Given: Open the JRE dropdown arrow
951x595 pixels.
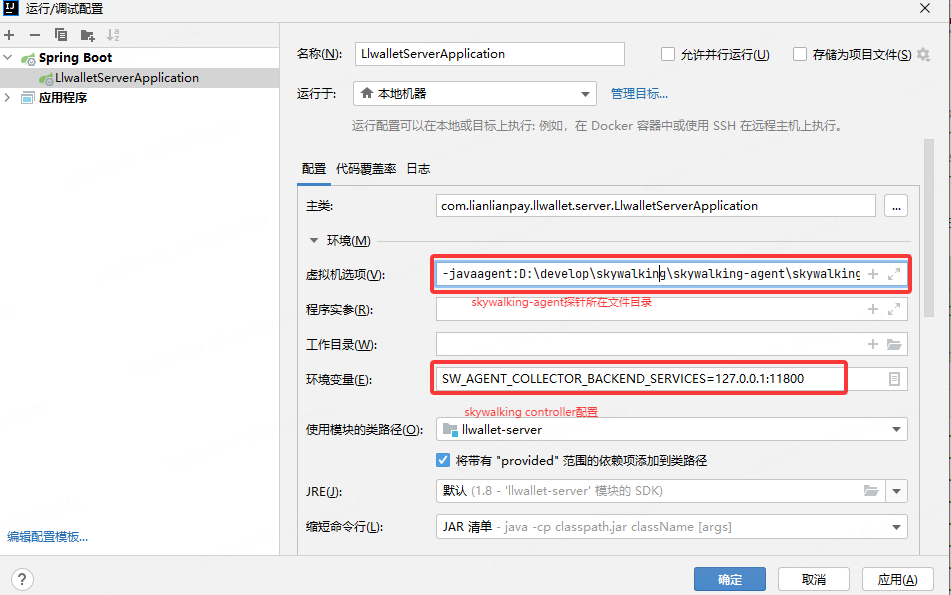Looking at the screenshot, I should pos(896,491).
